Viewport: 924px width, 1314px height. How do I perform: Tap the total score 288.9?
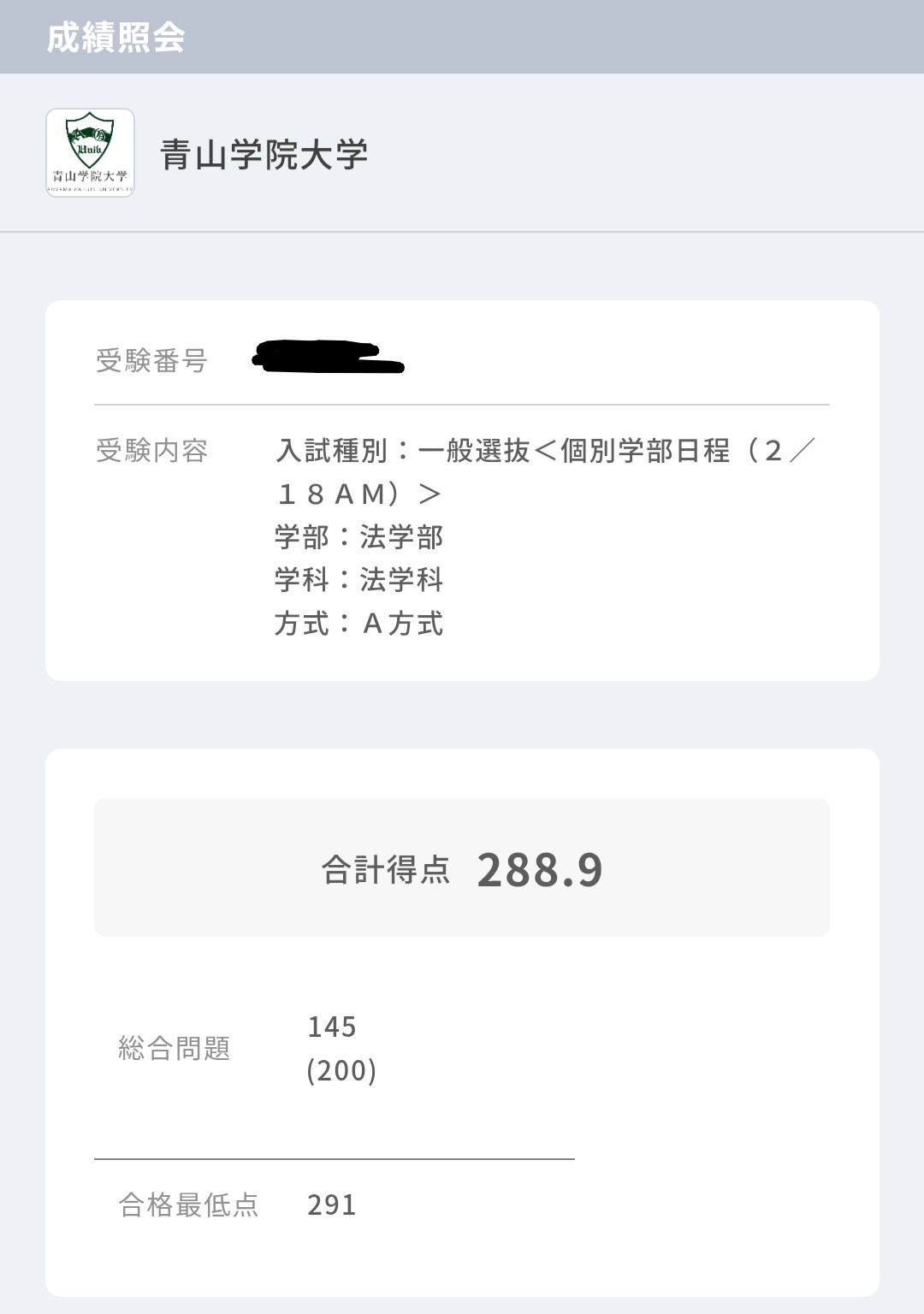pyautogui.click(x=540, y=870)
